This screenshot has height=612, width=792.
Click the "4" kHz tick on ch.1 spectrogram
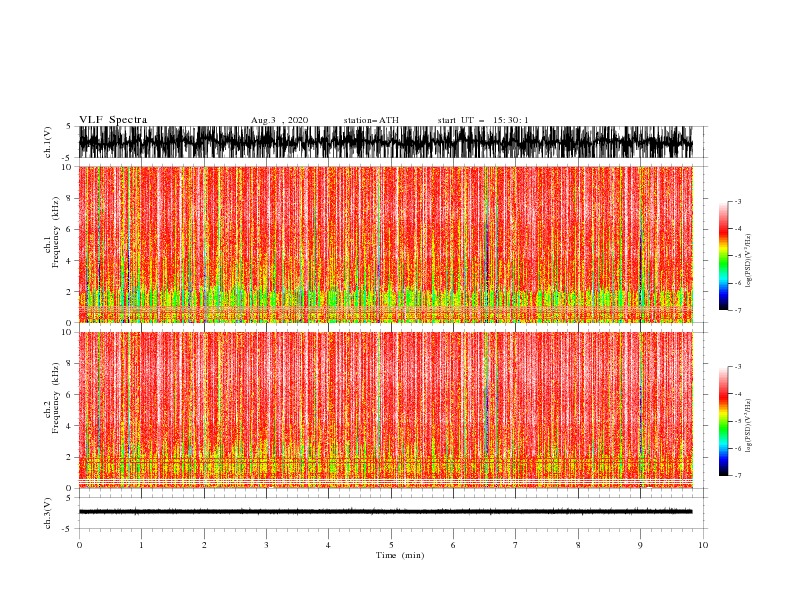pos(70,261)
